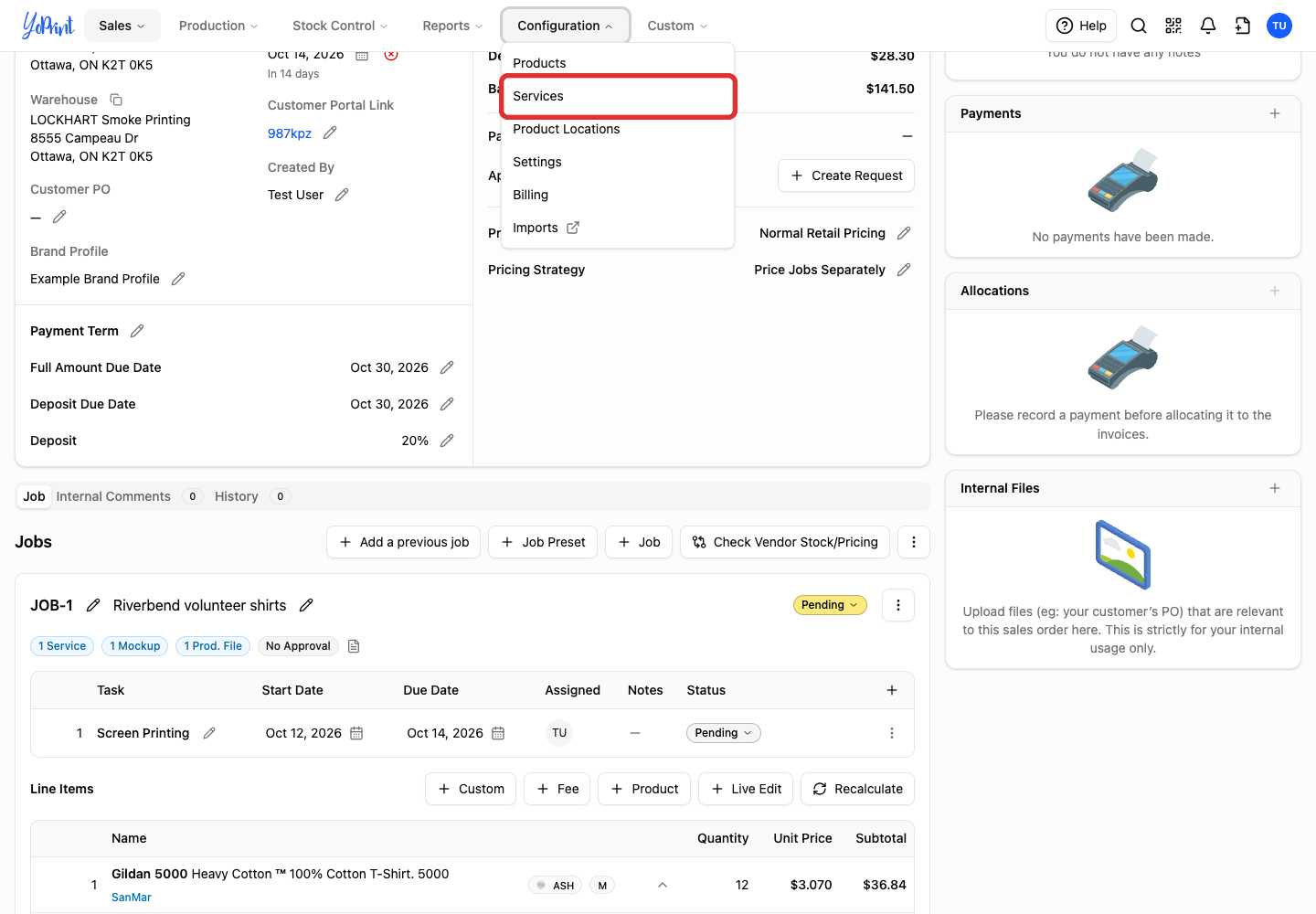Image resolution: width=1316 pixels, height=914 pixels.
Task: Click Check Vendor Stock/Pricing button
Action: 785,542
